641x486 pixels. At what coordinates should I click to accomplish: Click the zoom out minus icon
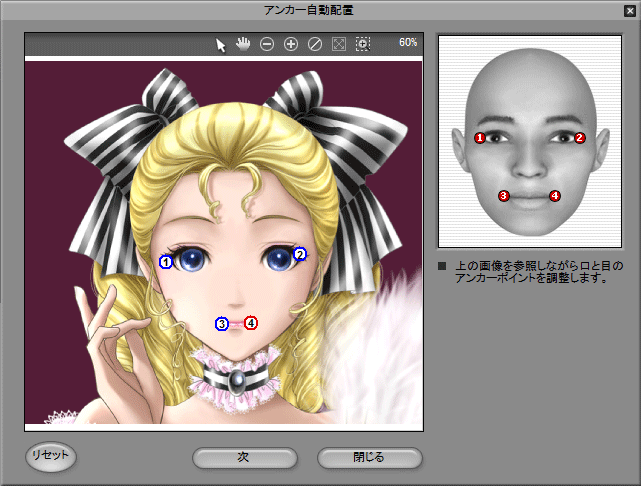coord(267,44)
